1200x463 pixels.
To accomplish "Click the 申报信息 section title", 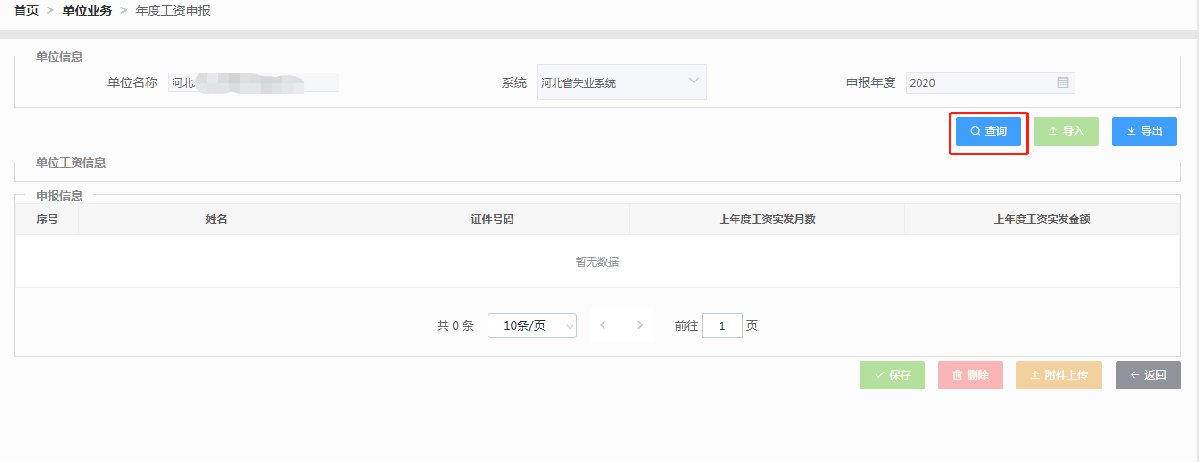I will coord(59,195).
